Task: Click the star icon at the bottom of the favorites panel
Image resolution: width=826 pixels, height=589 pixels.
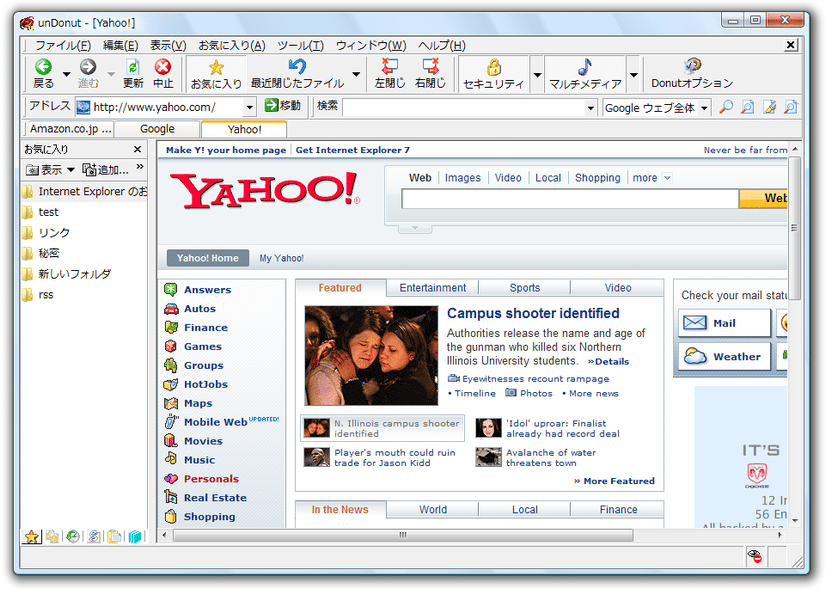Action: [32, 536]
